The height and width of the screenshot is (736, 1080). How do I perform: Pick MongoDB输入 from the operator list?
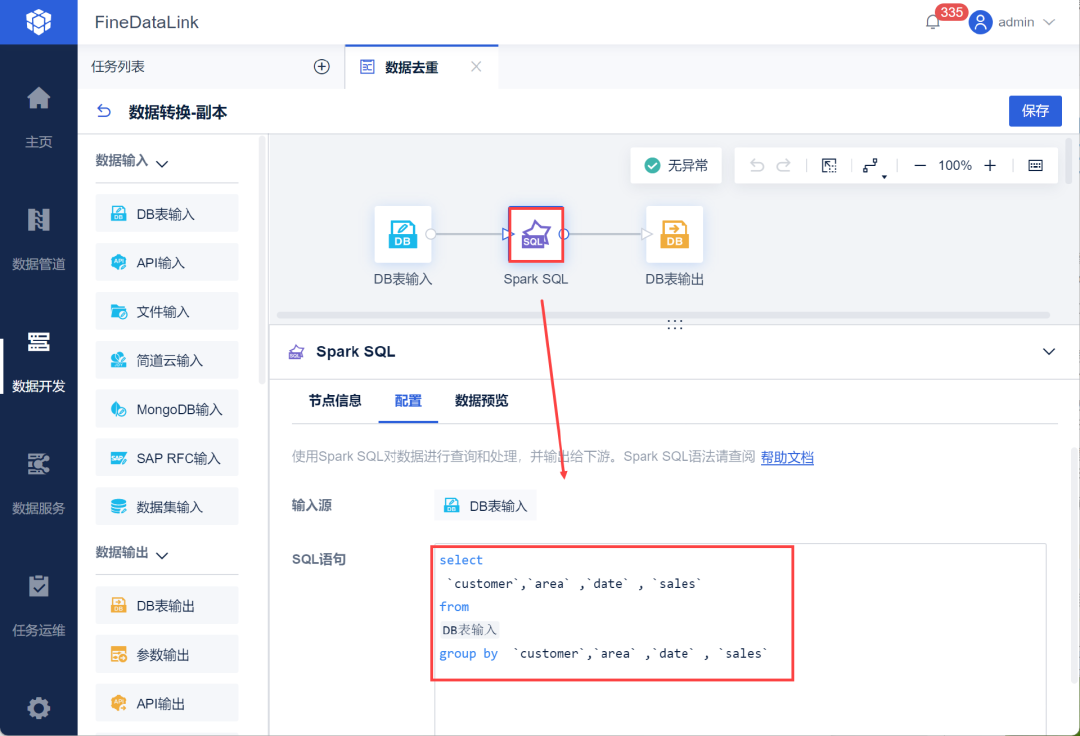[x=167, y=409]
